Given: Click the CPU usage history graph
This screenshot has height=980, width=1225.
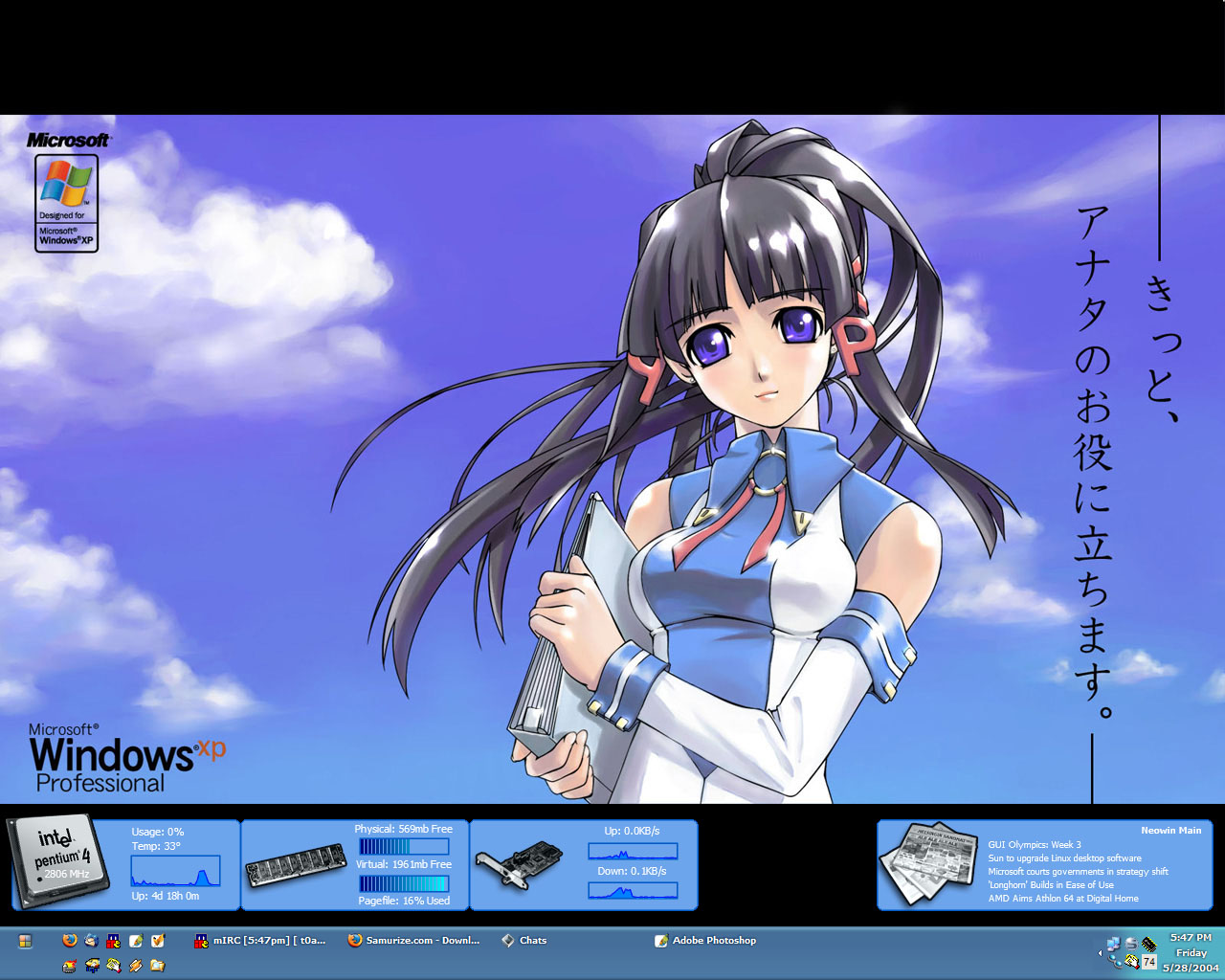Looking at the screenshot, I should [x=175, y=871].
